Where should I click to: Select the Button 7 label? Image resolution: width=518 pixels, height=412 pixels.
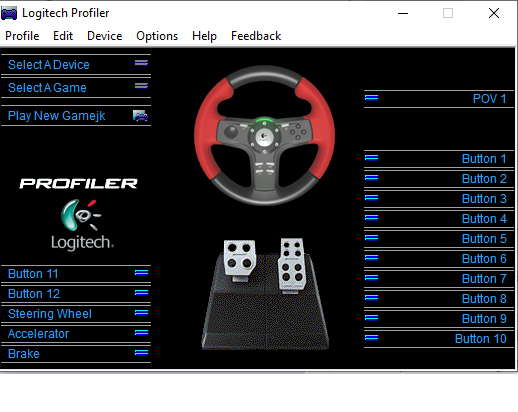pyautogui.click(x=484, y=279)
